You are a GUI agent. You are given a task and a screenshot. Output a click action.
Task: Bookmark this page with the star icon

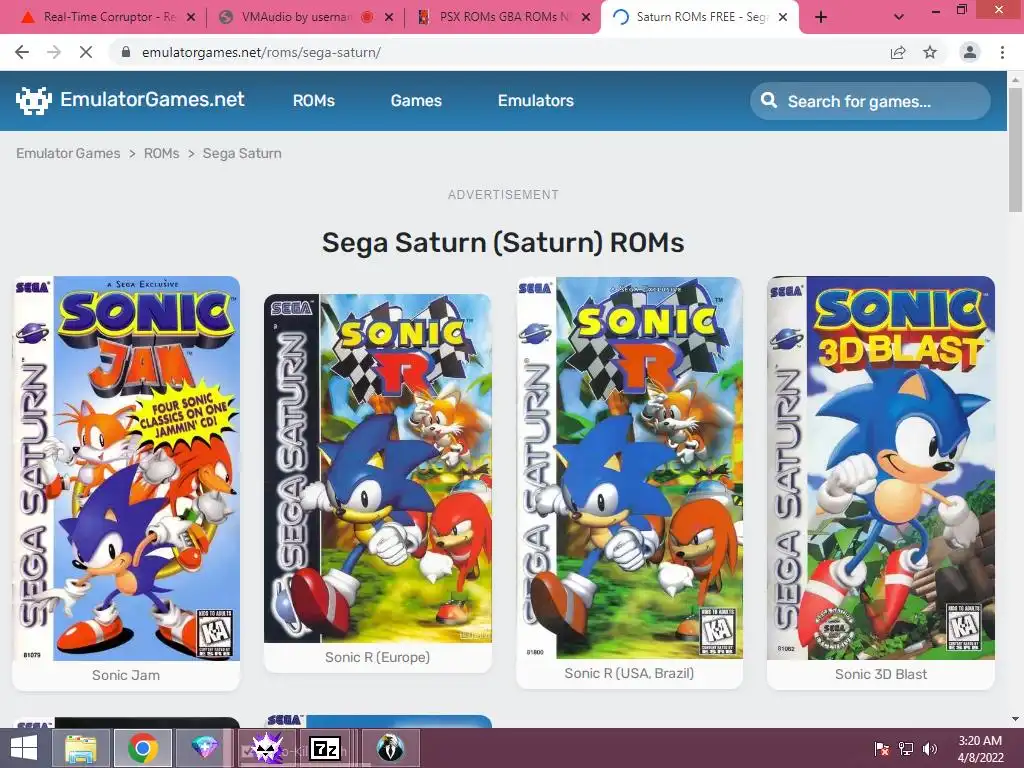(930, 52)
